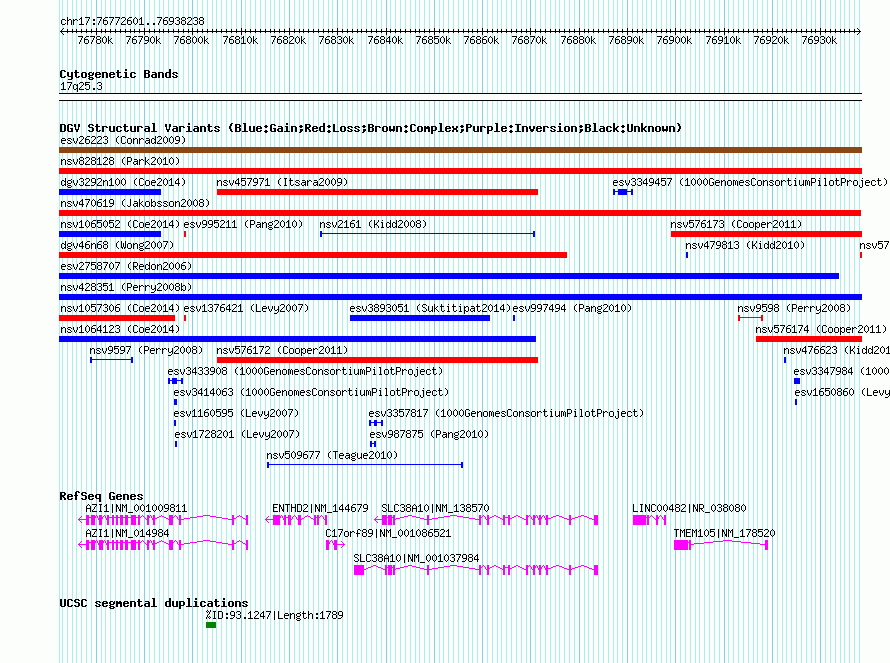
Task: Click the dgv46n68 (Wong2007) label
Action: tap(117, 245)
